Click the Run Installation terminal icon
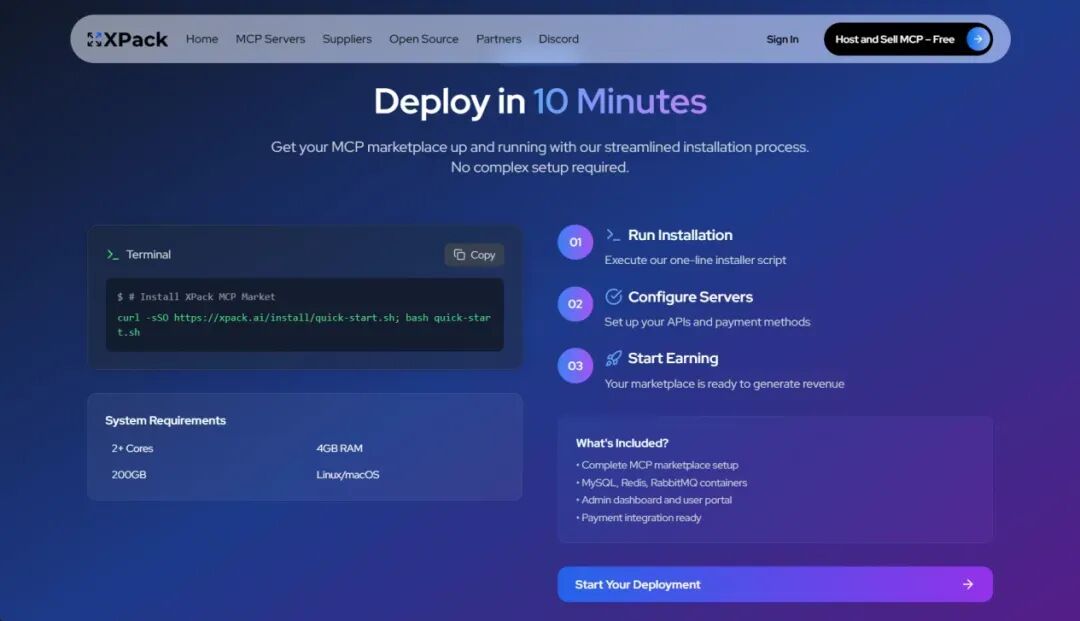This screenshot has width=1080, height=621. coord(613,235)
